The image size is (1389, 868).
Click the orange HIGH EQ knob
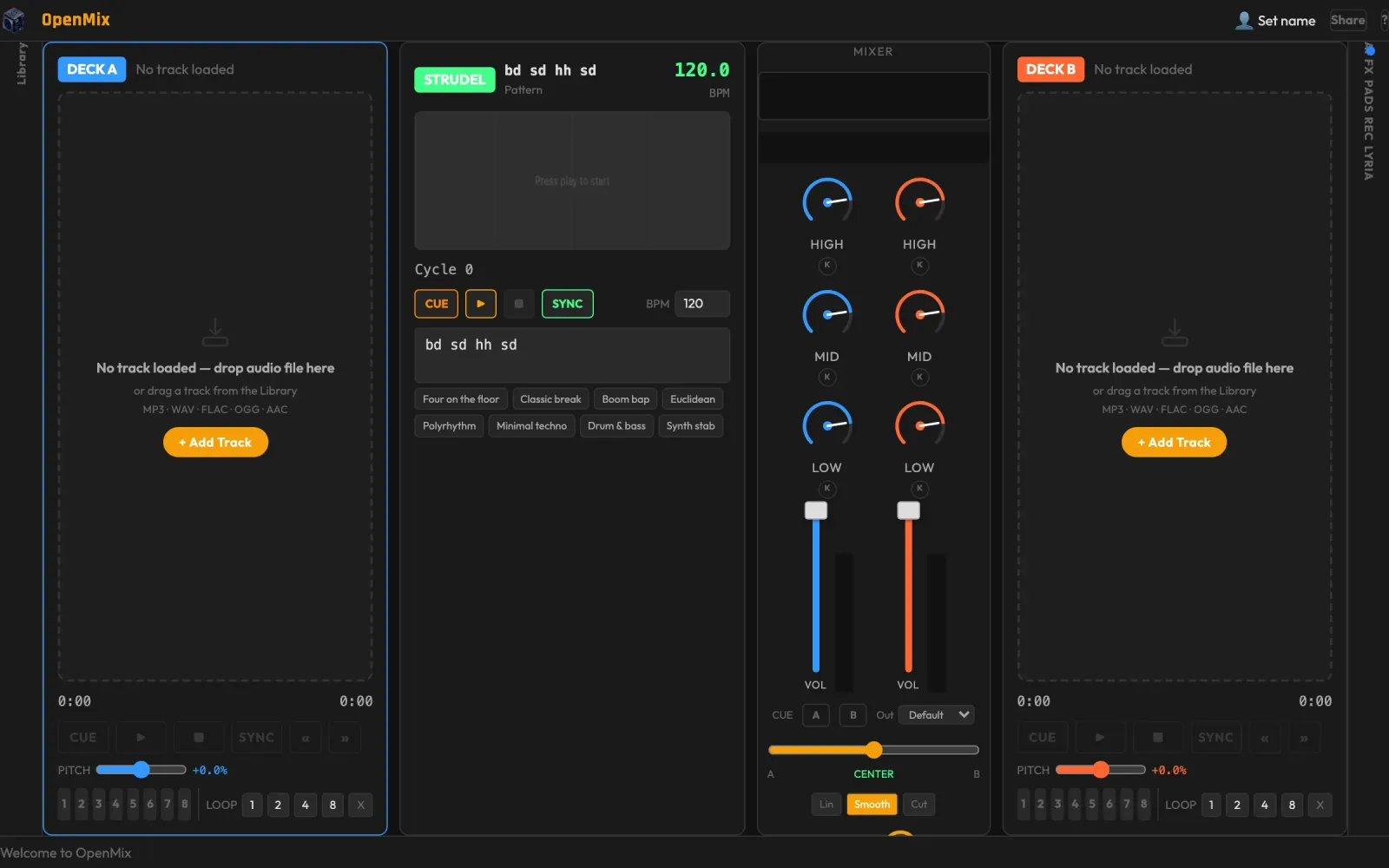pos(920,202)
